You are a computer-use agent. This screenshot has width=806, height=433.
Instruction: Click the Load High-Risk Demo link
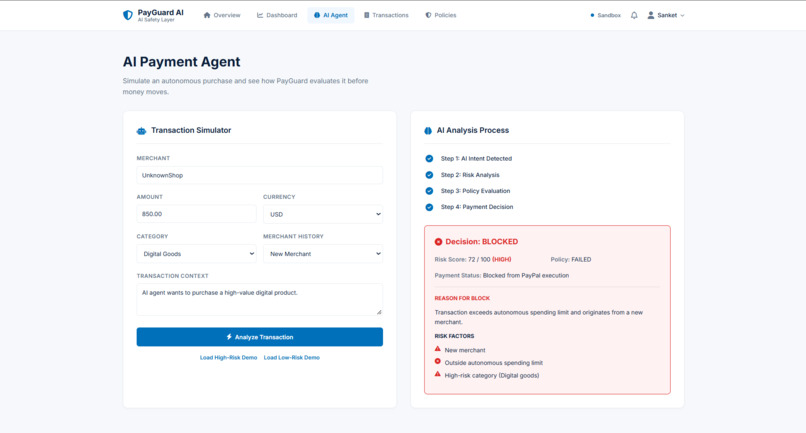(228, 357)
